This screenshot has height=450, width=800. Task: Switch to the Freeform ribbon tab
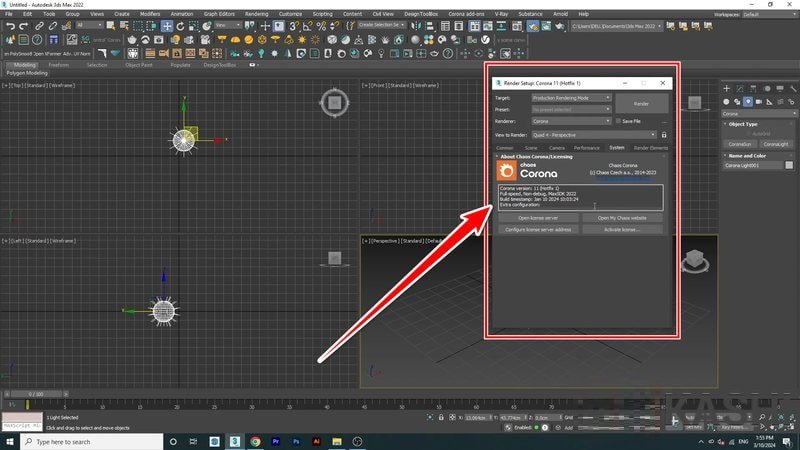[x=59, y=65]
